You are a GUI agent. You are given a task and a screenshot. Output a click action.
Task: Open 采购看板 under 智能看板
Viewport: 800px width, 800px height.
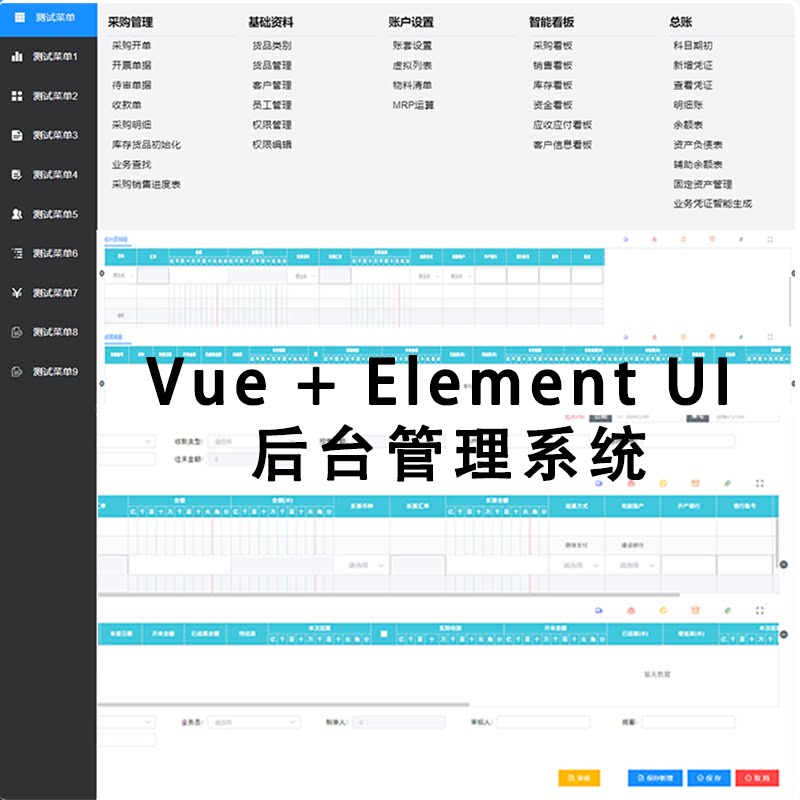point(553,45)
